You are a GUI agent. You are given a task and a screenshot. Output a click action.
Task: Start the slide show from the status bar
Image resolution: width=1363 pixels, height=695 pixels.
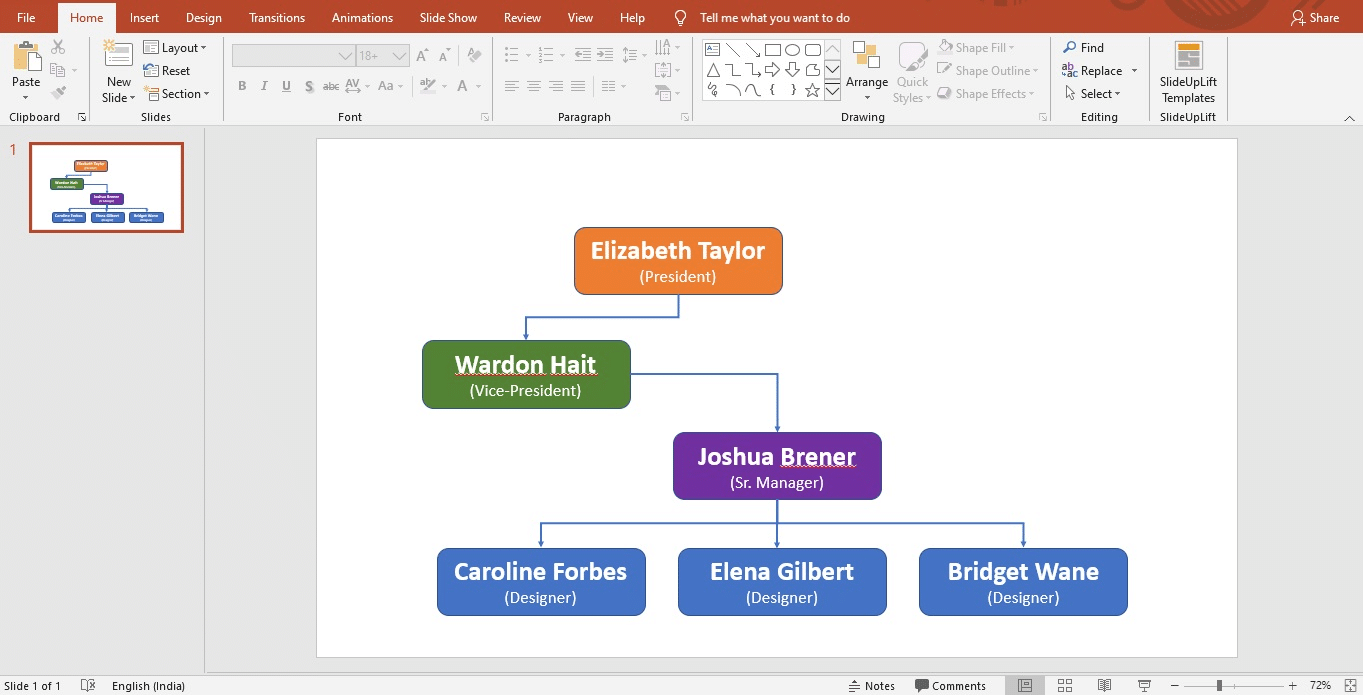1143,685
